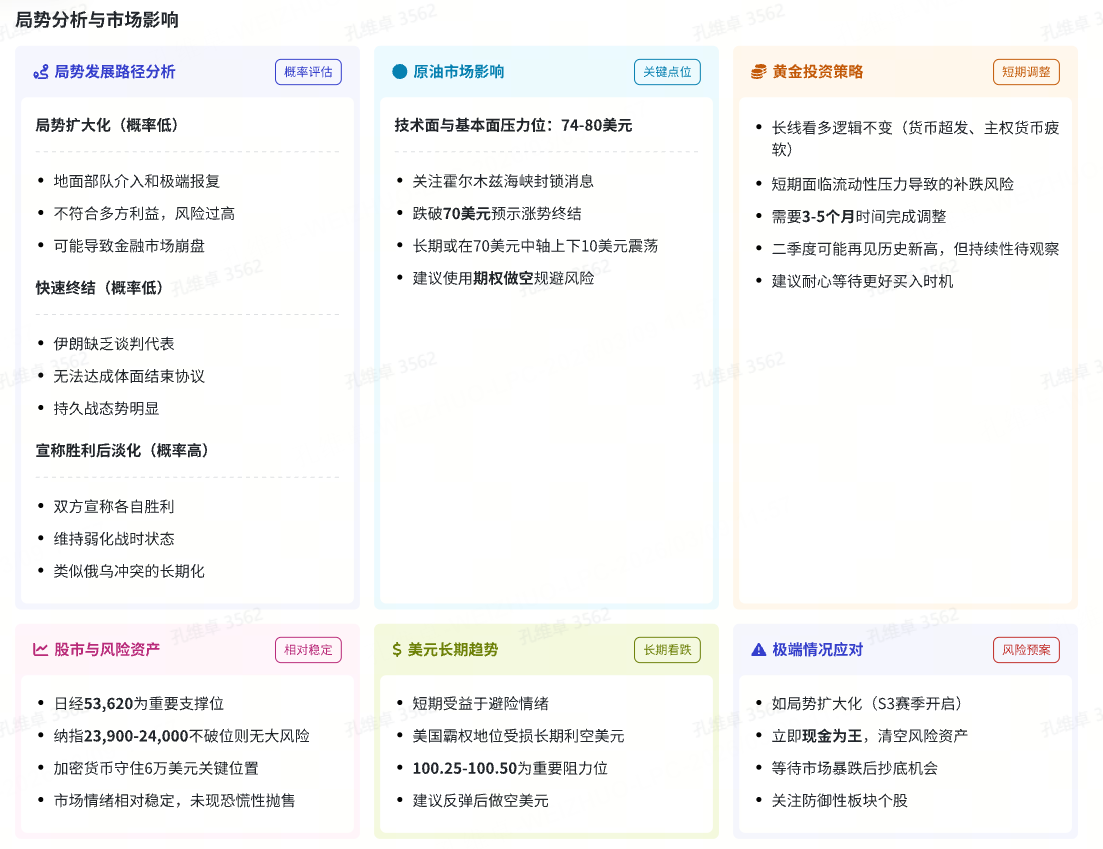The width and height of the screenshot is (1103, 849).
Task: Click the blue circle icon beside 原油市场影响
Action: coord(400,72)
